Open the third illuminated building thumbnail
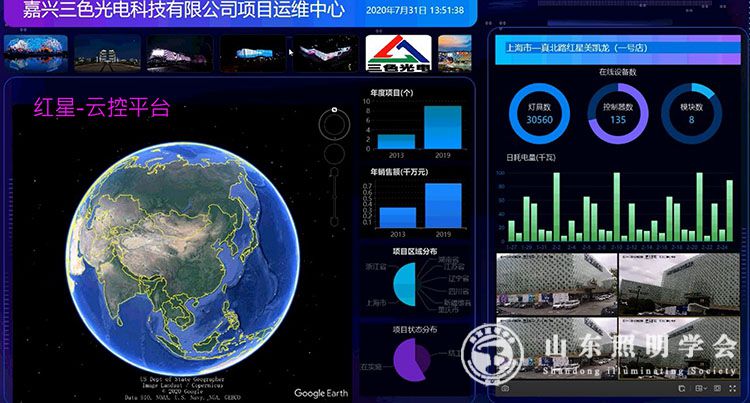The image size is (750, 403). [x=180, y=53]
